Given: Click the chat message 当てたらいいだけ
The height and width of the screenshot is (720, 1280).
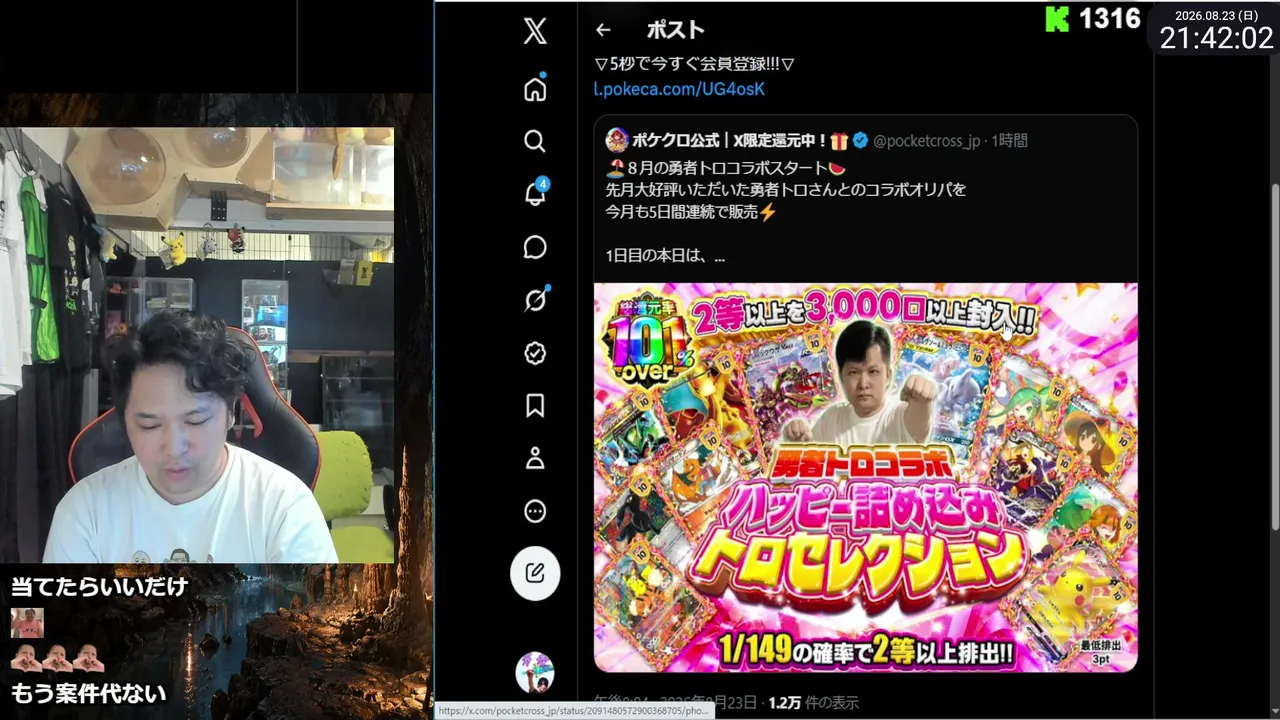Looking at the screenshot, I should click(99, 585).
